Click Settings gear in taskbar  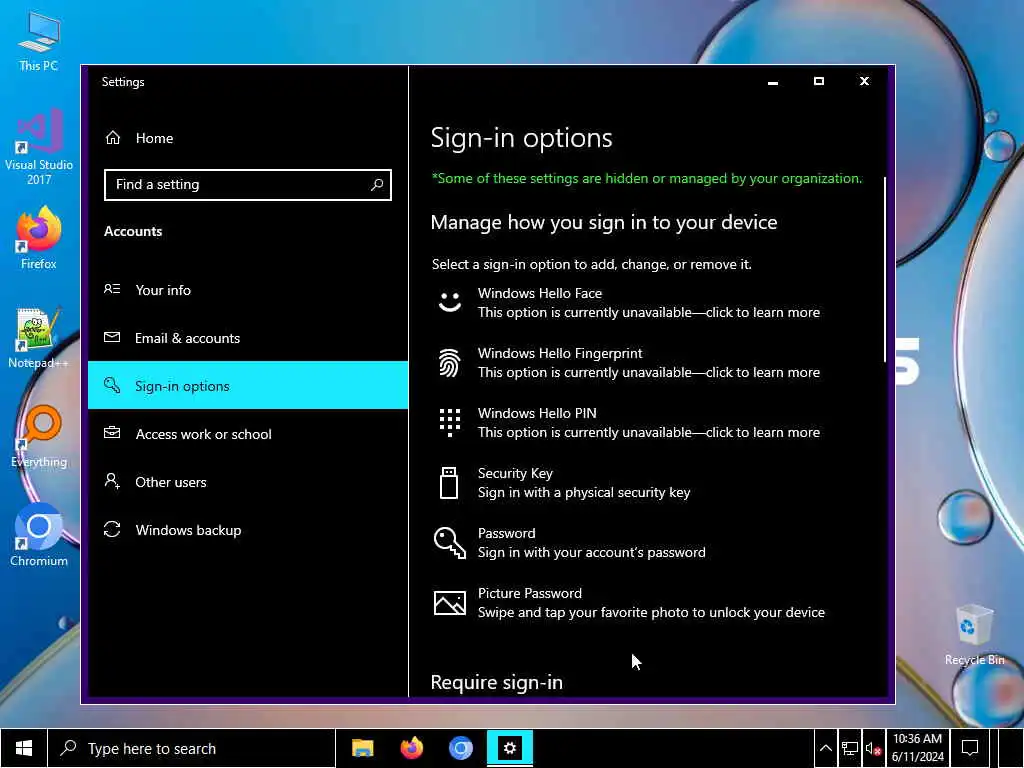pyautogui.click(x=509, y=748)
